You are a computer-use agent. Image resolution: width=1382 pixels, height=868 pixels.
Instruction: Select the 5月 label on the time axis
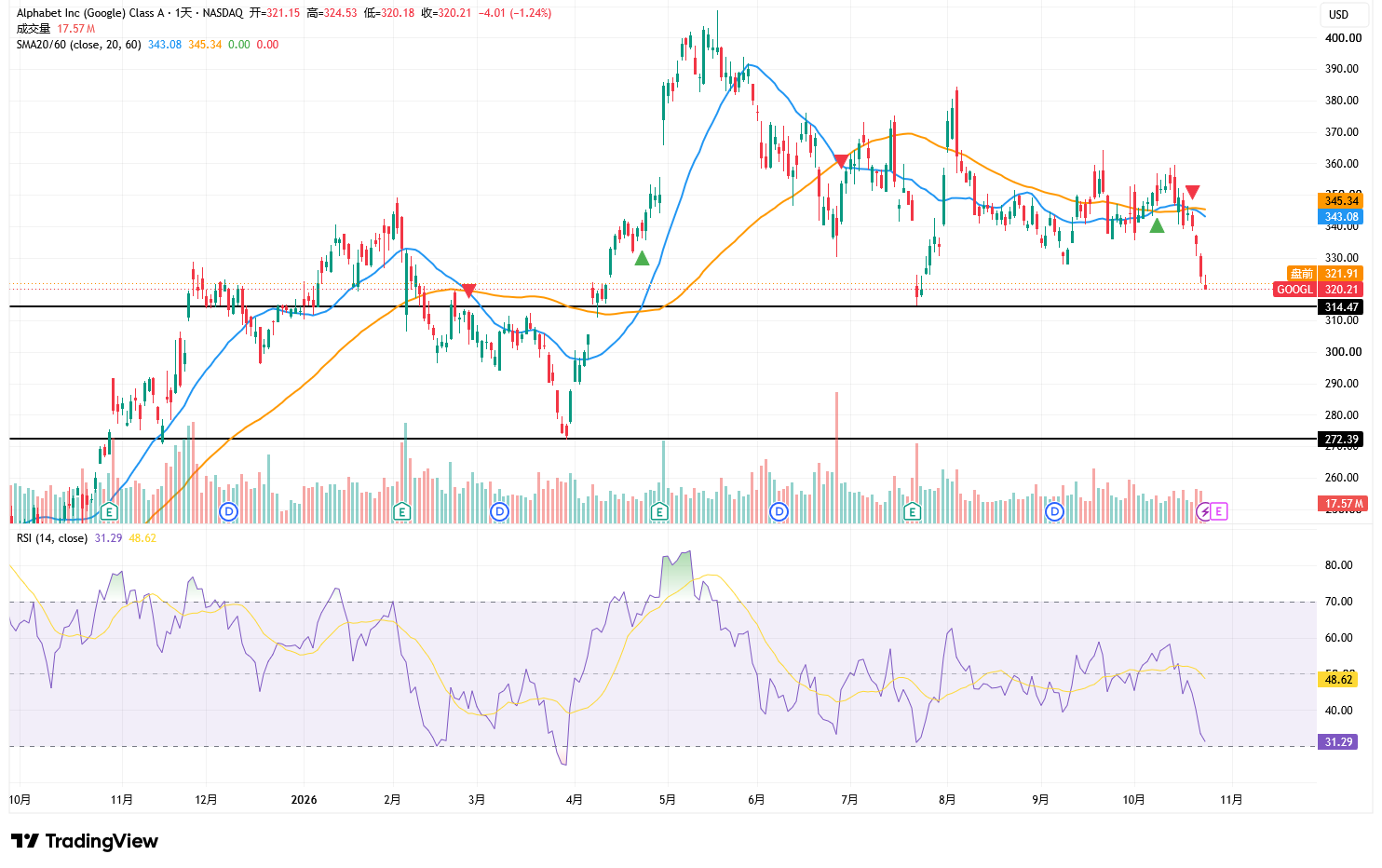point(667,800)
